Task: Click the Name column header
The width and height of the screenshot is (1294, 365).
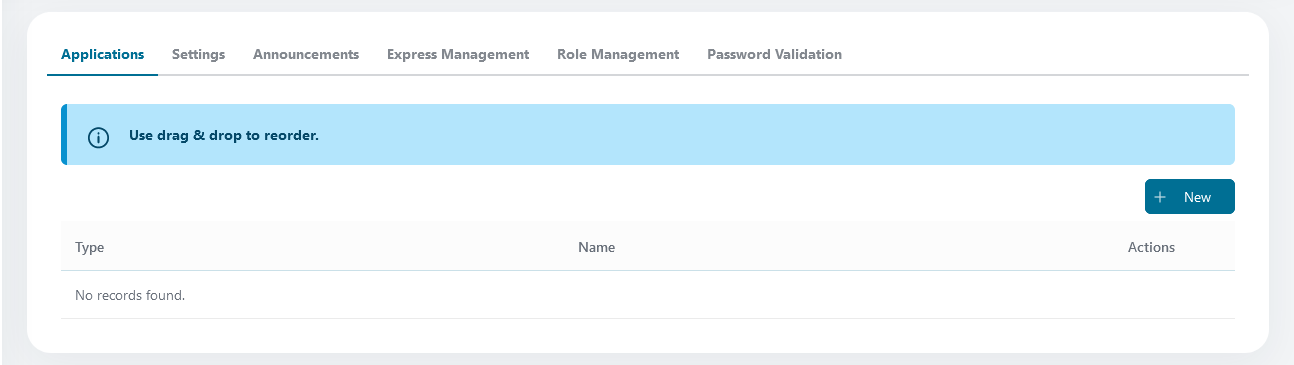Action: (x=596, y=247)
